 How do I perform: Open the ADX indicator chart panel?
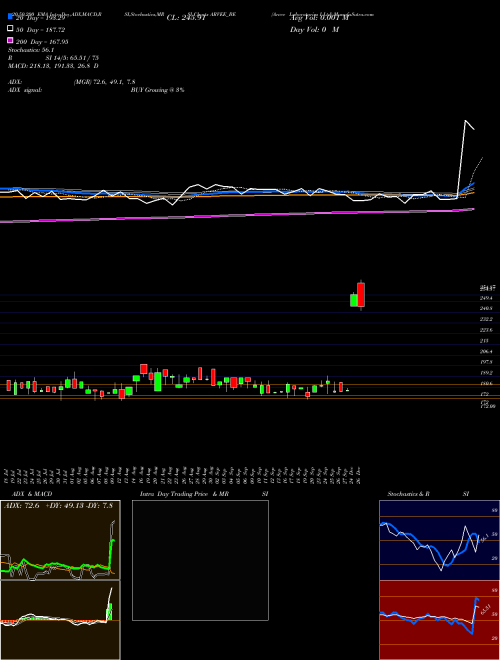point(60,540)
